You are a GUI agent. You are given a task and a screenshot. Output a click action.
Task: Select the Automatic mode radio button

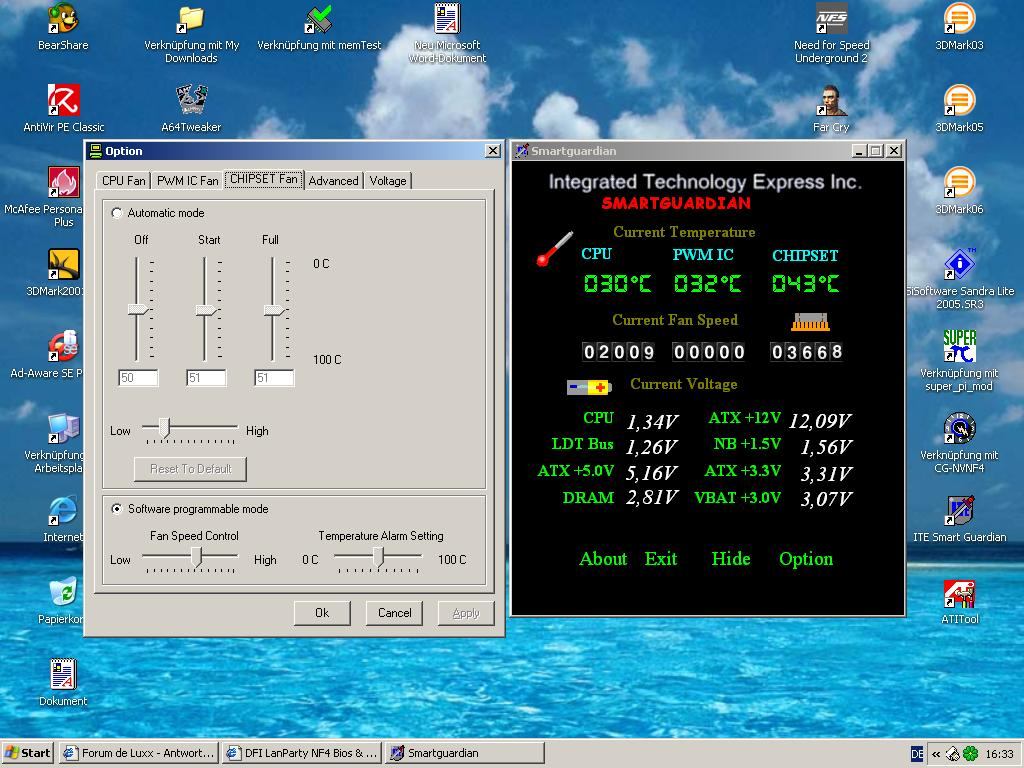(x=117, y=213)
